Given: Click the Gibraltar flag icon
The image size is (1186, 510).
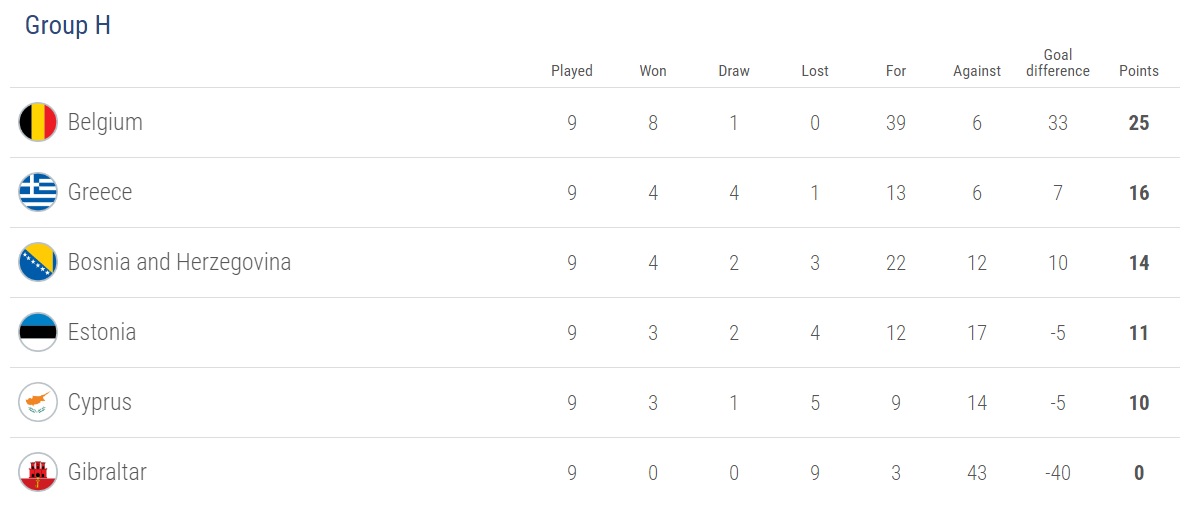Looking at the screenshot, I should coord(38,472).
